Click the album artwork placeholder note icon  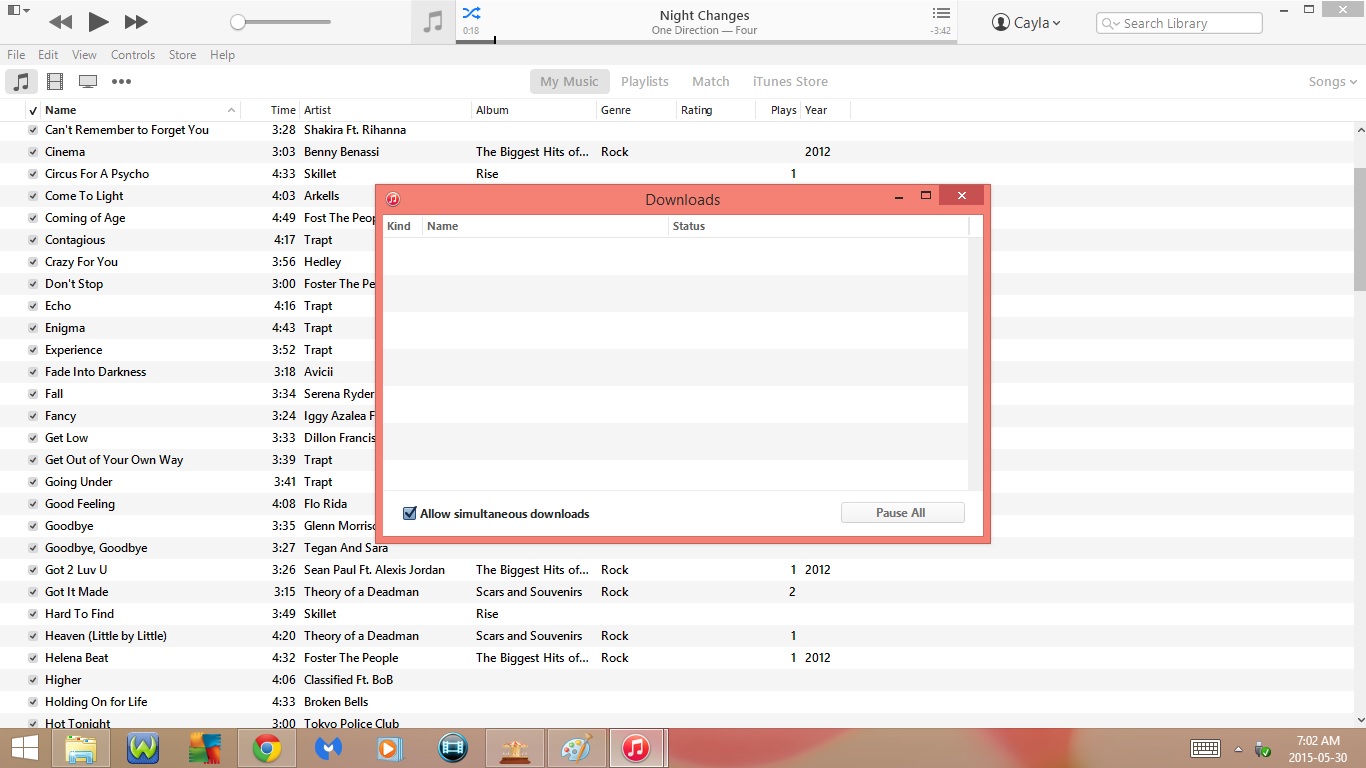(x=433, y=22)
